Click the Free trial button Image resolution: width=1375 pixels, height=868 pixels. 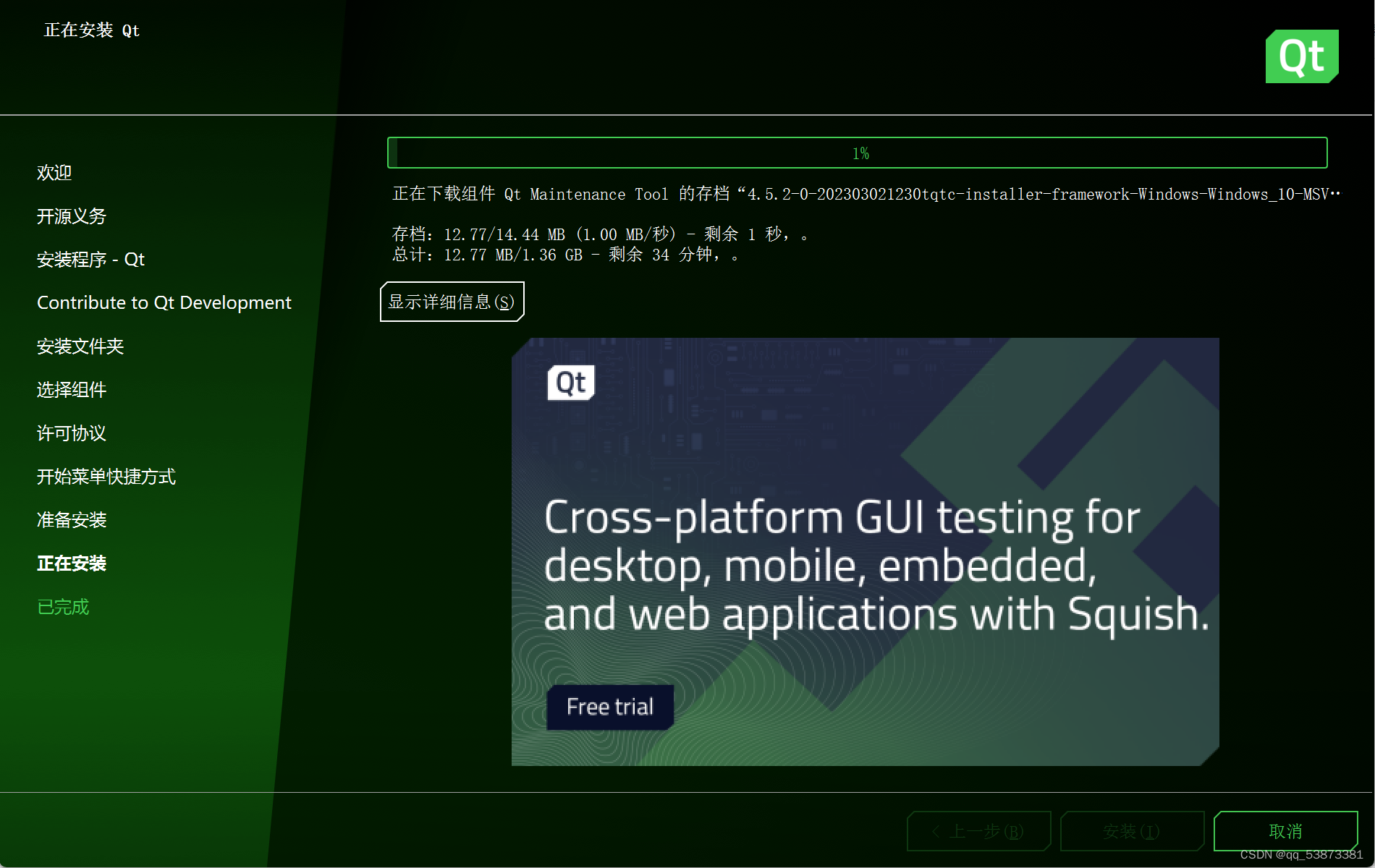(609, 707)
